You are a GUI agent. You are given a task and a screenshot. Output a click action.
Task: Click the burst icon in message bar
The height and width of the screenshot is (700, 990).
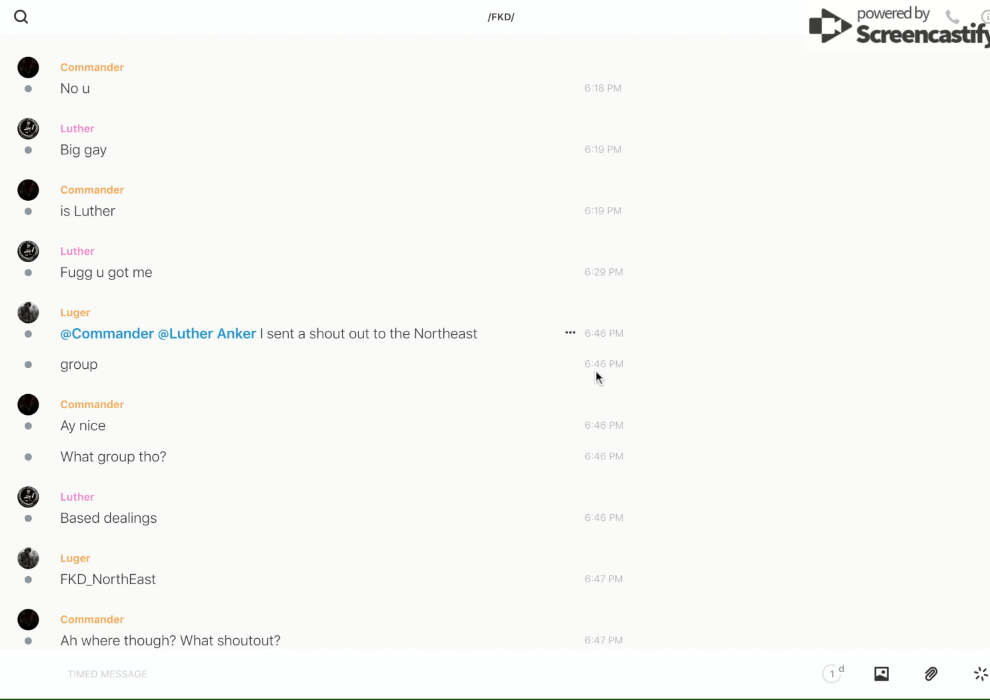[980, 674]
